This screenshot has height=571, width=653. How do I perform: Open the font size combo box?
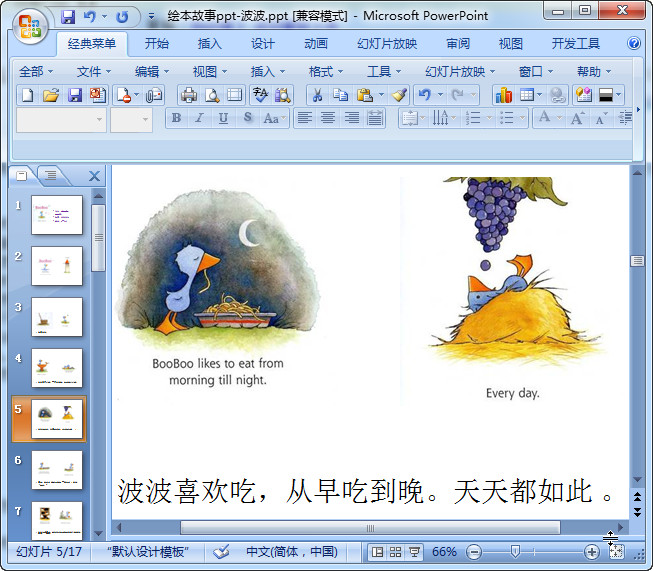[131, 120]
